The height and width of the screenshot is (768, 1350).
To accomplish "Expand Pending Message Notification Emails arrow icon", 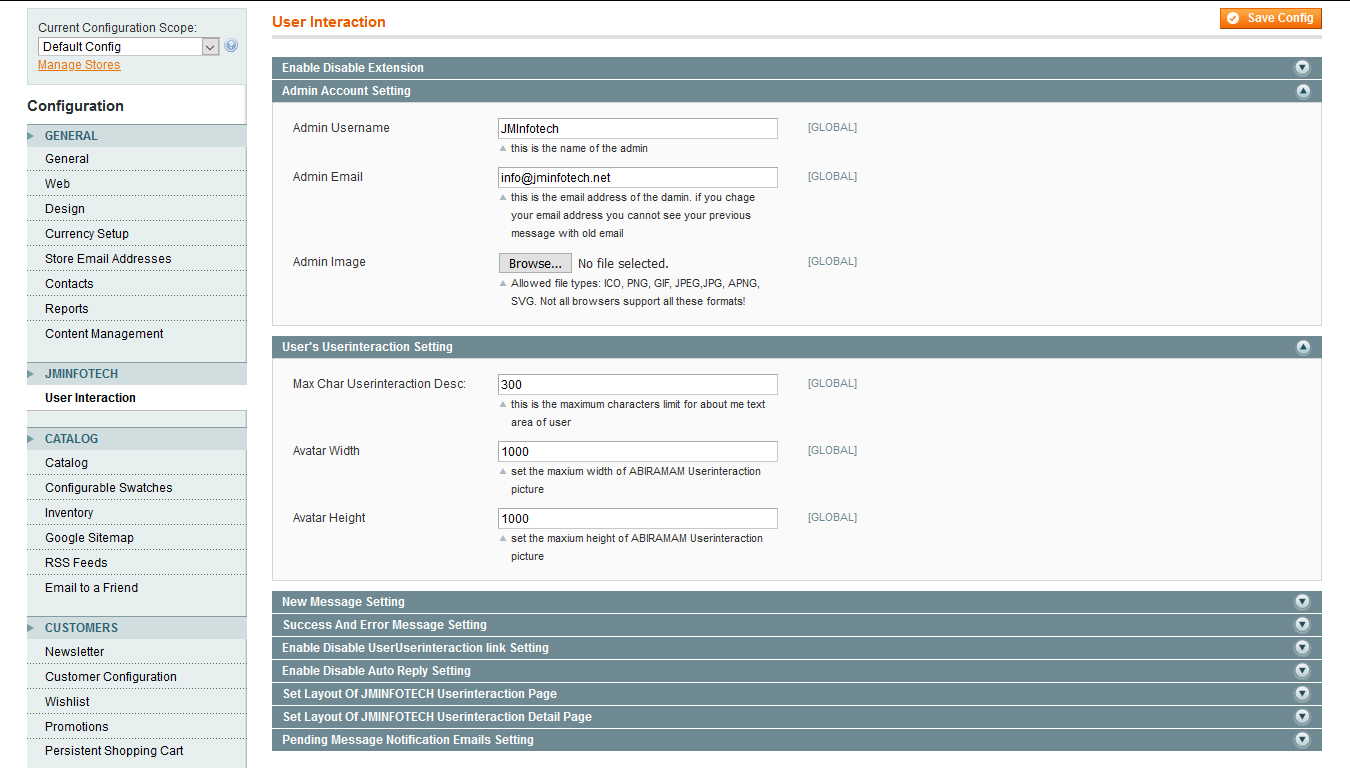I will (1302, 740).
